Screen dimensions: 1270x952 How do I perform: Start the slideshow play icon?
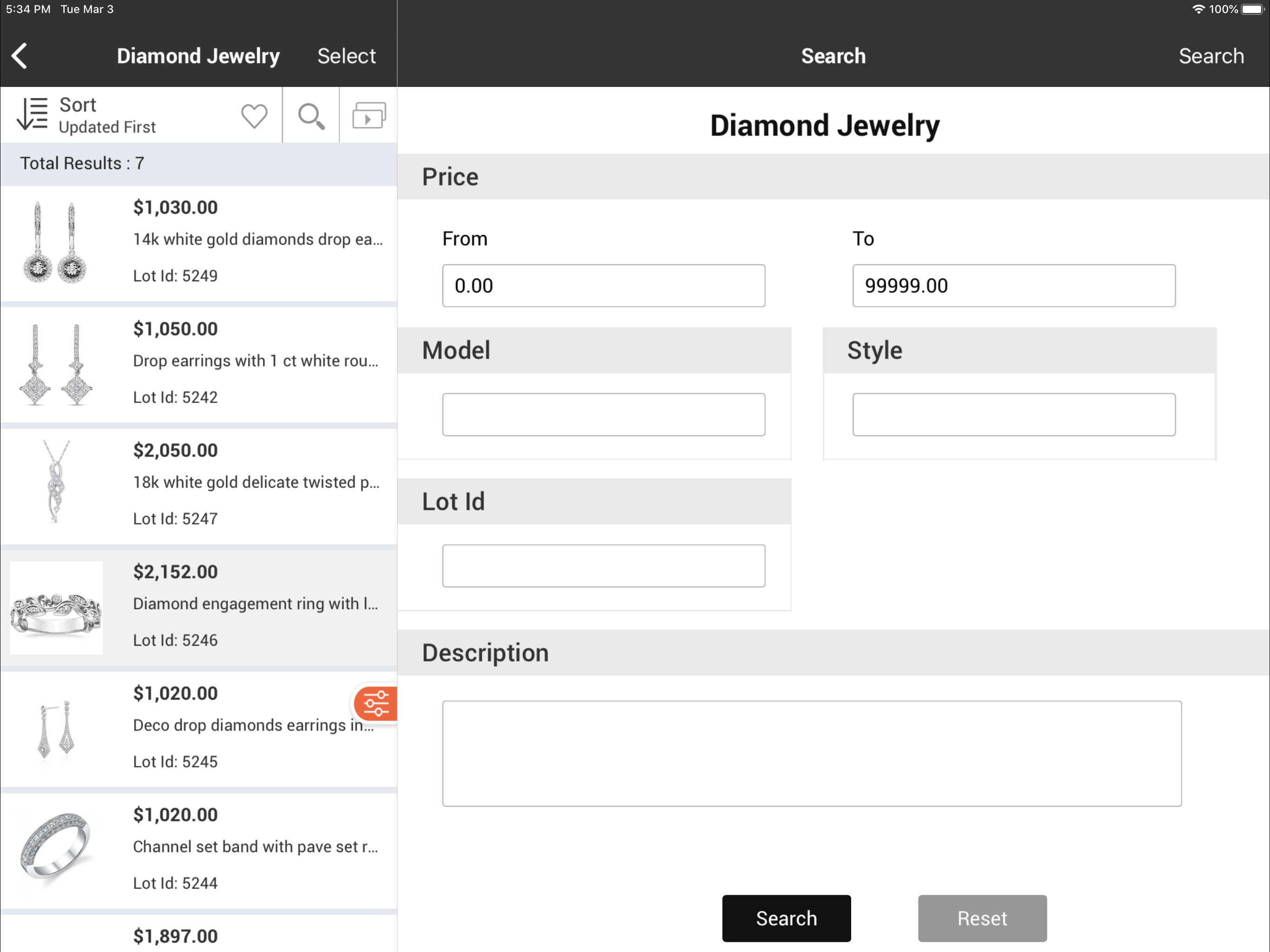(x=369, y=115)
